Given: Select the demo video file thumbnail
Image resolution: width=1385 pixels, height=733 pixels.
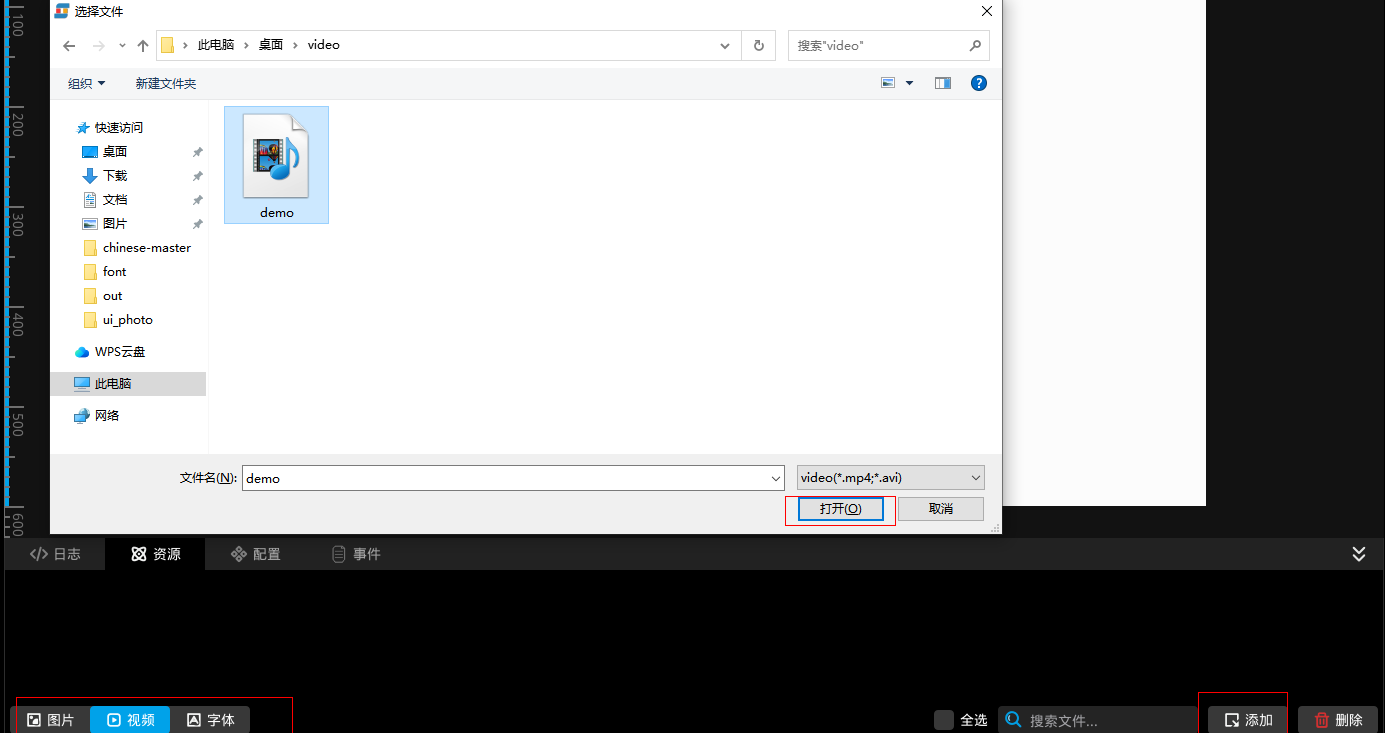Looking at the screenshot, I should click(x=276, y=164).
